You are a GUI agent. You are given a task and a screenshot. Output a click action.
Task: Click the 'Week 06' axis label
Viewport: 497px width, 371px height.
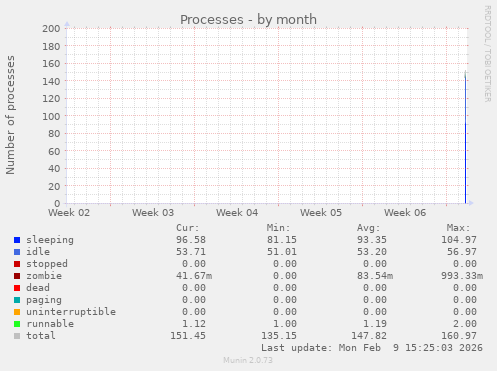pos(405,213)
